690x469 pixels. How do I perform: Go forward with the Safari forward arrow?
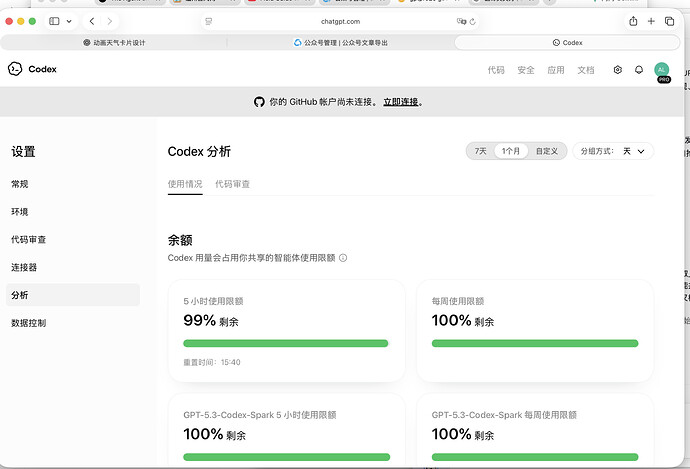(110, 21)
